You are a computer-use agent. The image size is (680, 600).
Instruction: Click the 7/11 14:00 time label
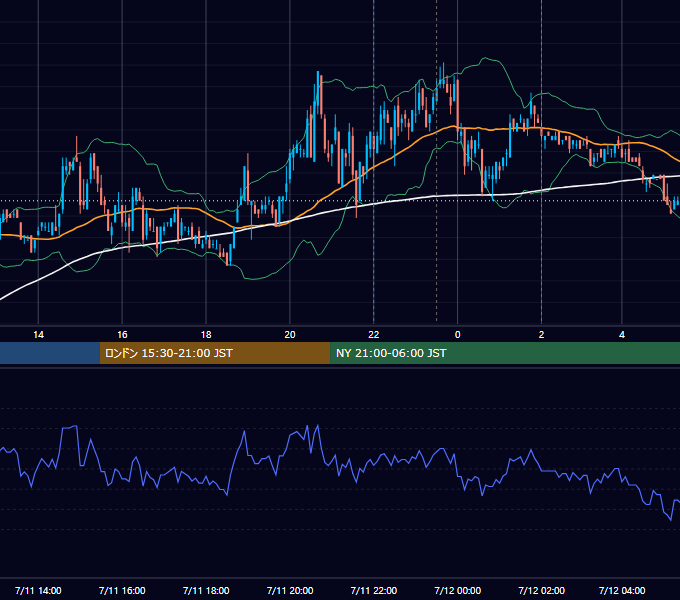pyautogui.click(x=38, y=590)
